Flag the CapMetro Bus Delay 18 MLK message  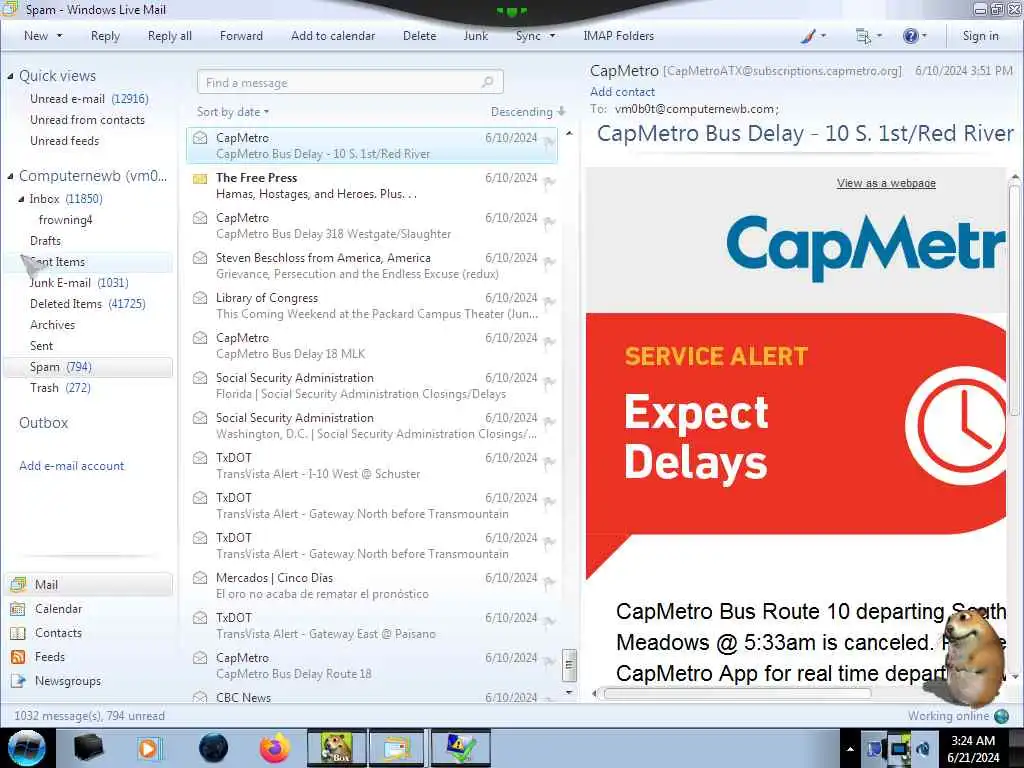pyautogui.click(x=549, y=342)
